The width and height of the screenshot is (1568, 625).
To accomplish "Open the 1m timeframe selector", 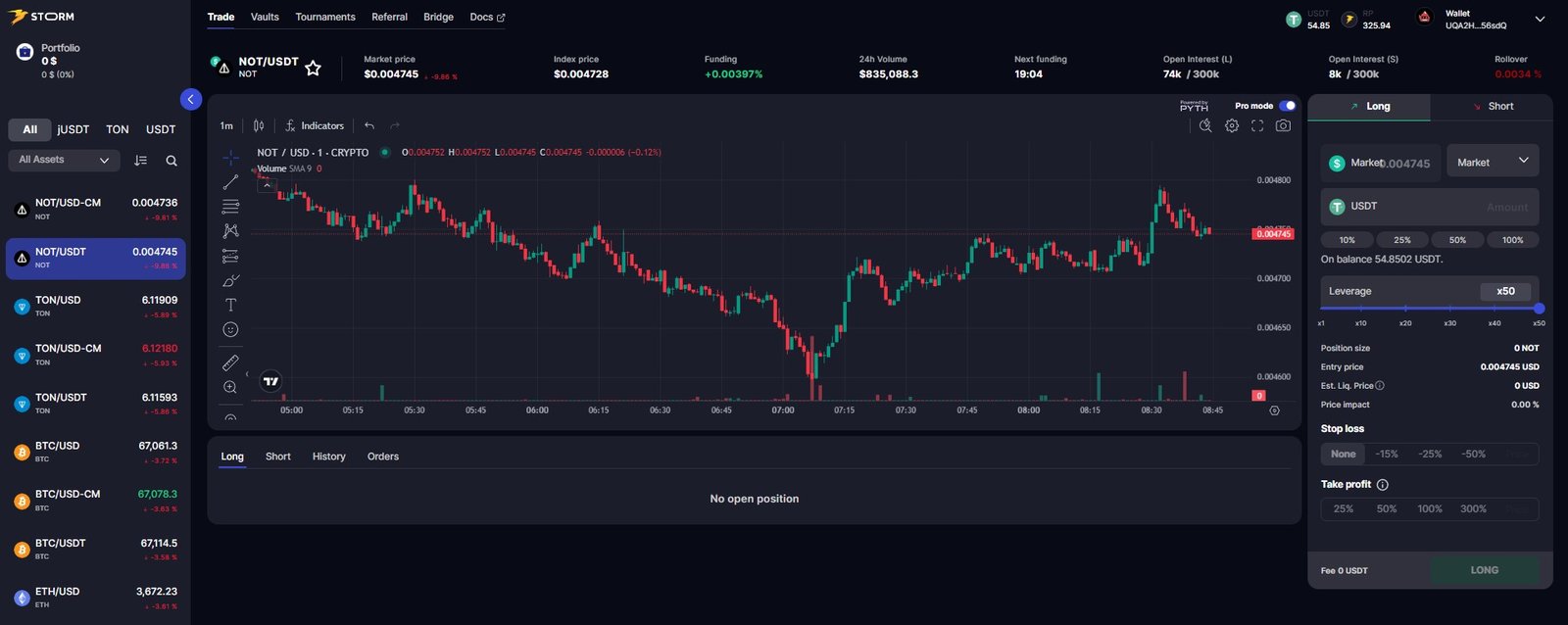I will pos(226,125).
